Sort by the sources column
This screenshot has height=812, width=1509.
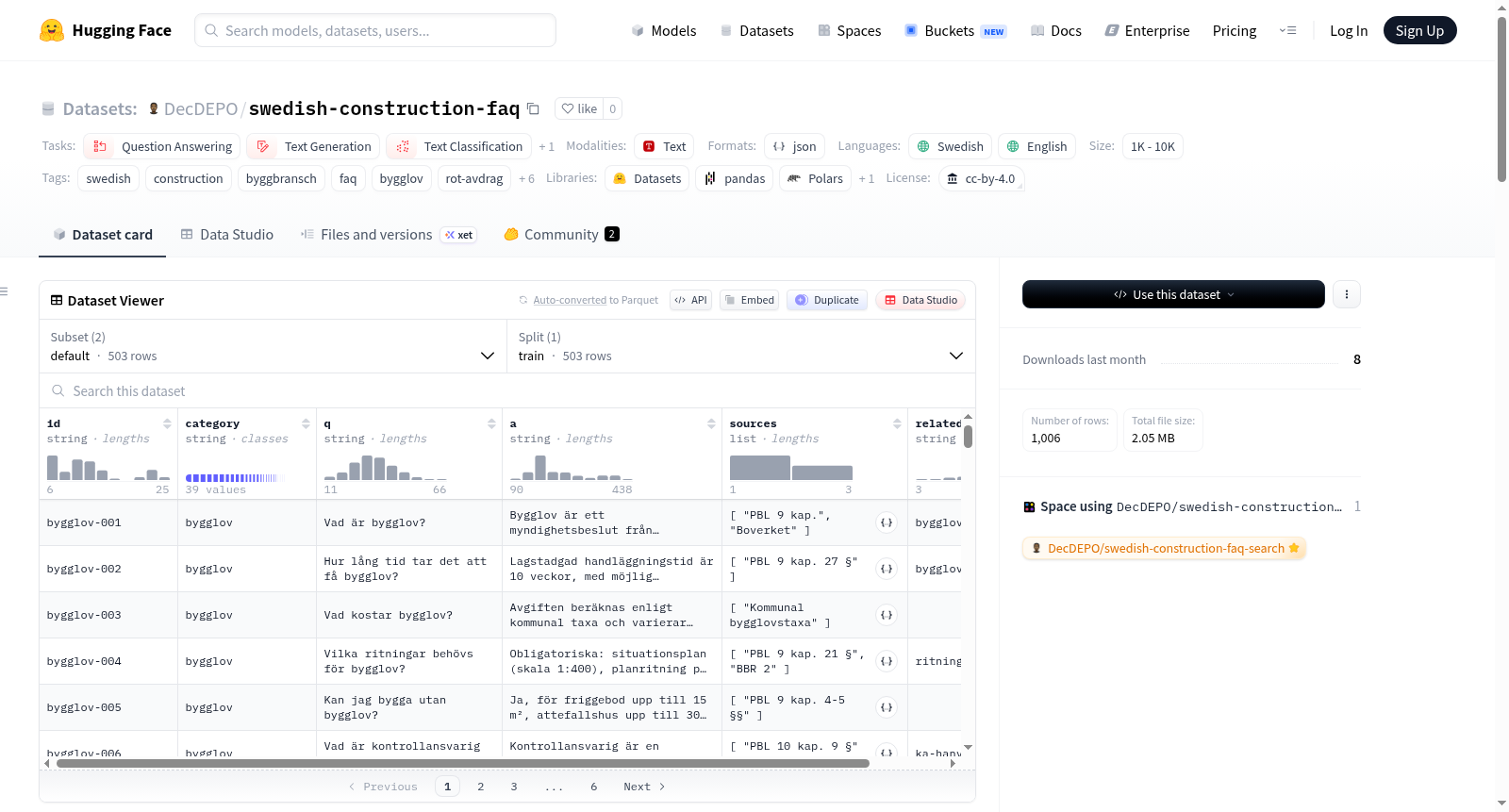click(x=897, y=423)
